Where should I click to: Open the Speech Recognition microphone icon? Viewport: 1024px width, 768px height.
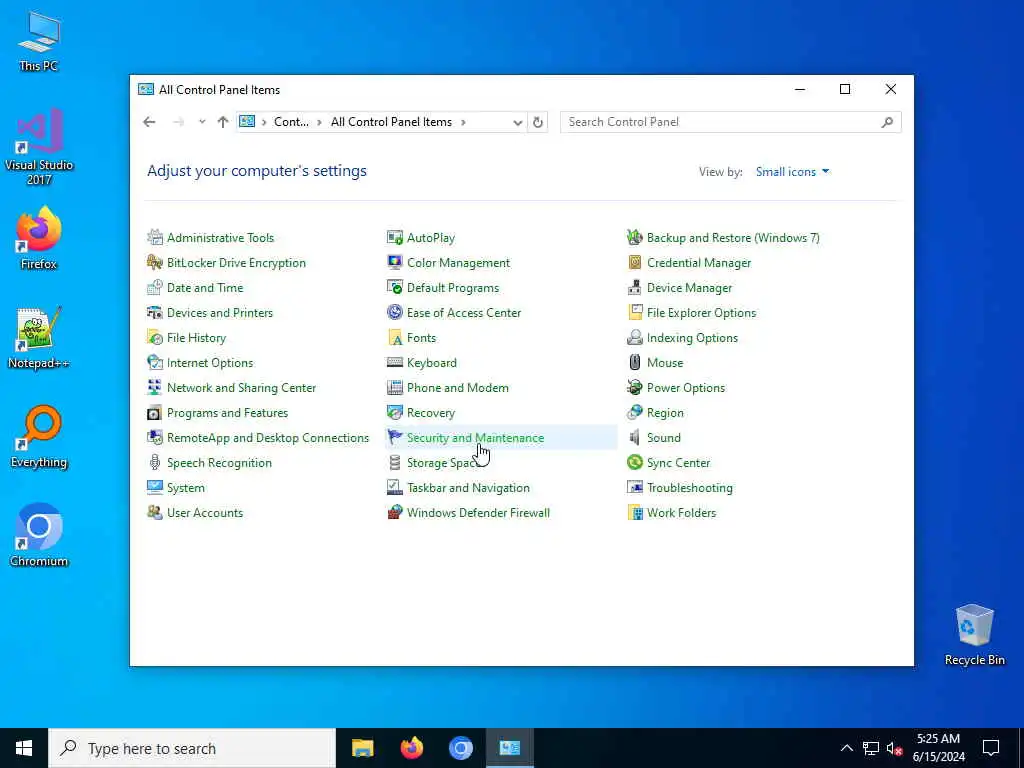(x=155, y=462)
